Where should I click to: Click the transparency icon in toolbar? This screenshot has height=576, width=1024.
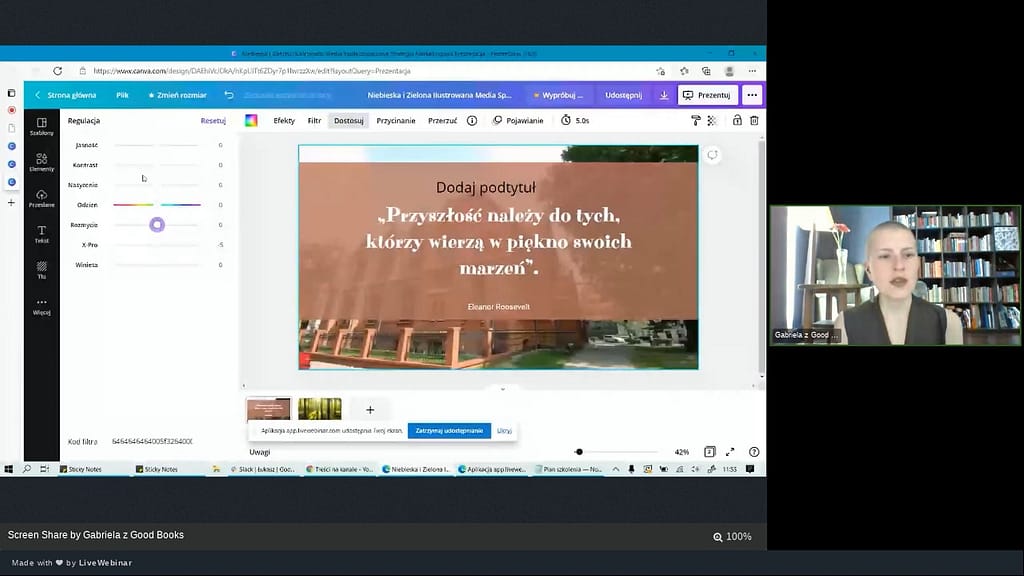tap(712, 120)
